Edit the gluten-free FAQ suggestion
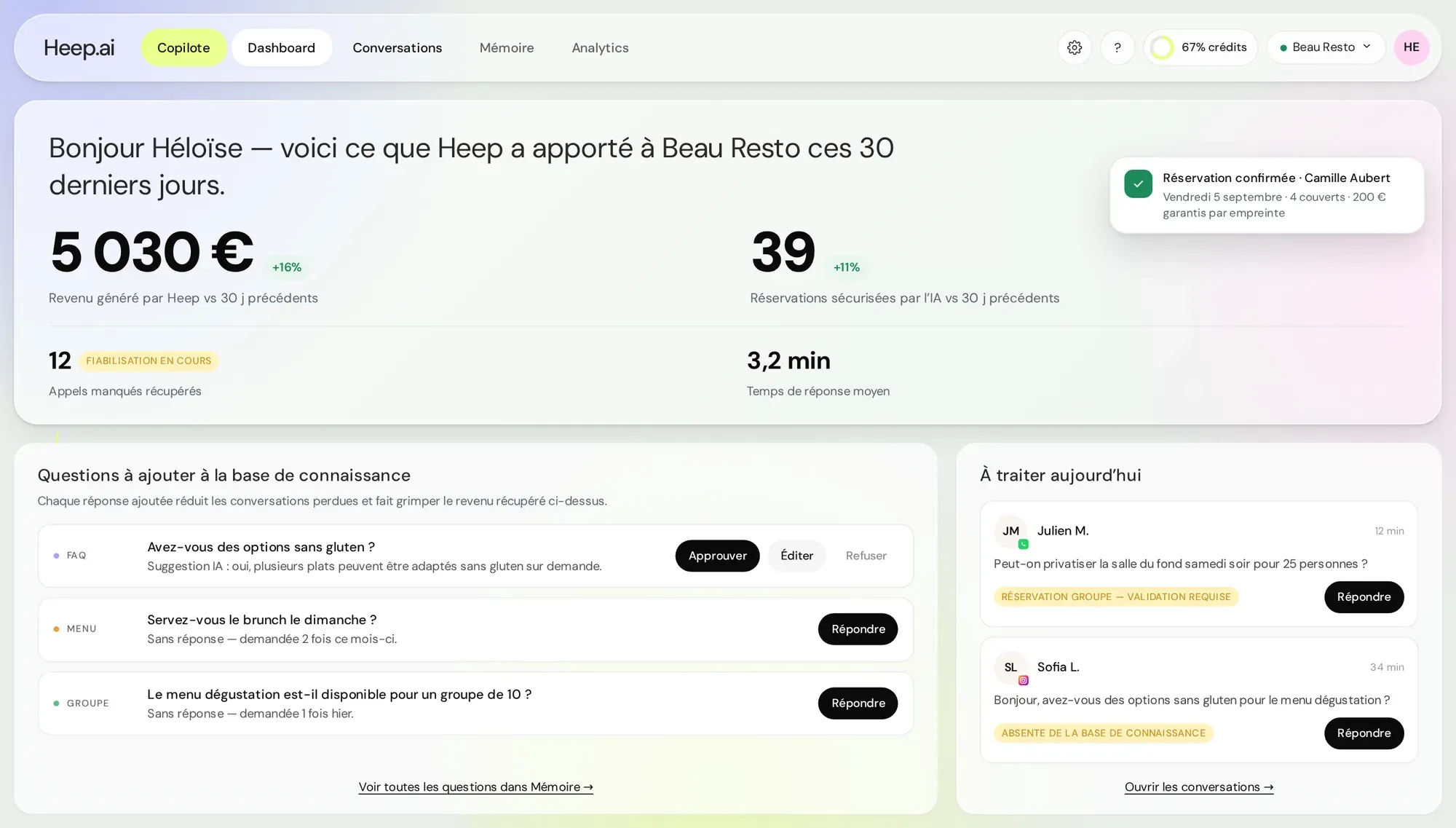 (x=796, y=556)
